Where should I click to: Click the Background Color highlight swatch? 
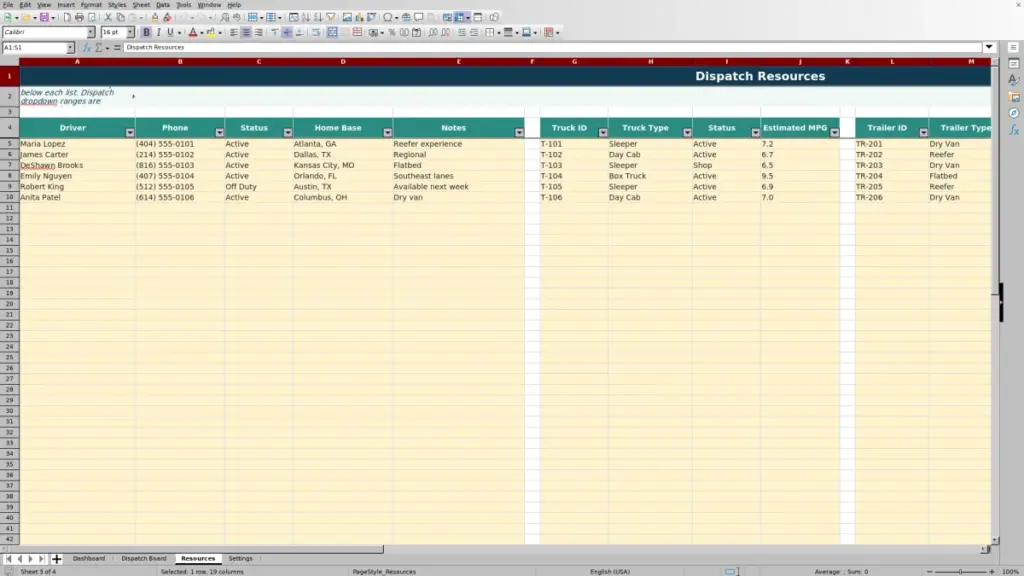pyautogui.click(x=211, y=32)
